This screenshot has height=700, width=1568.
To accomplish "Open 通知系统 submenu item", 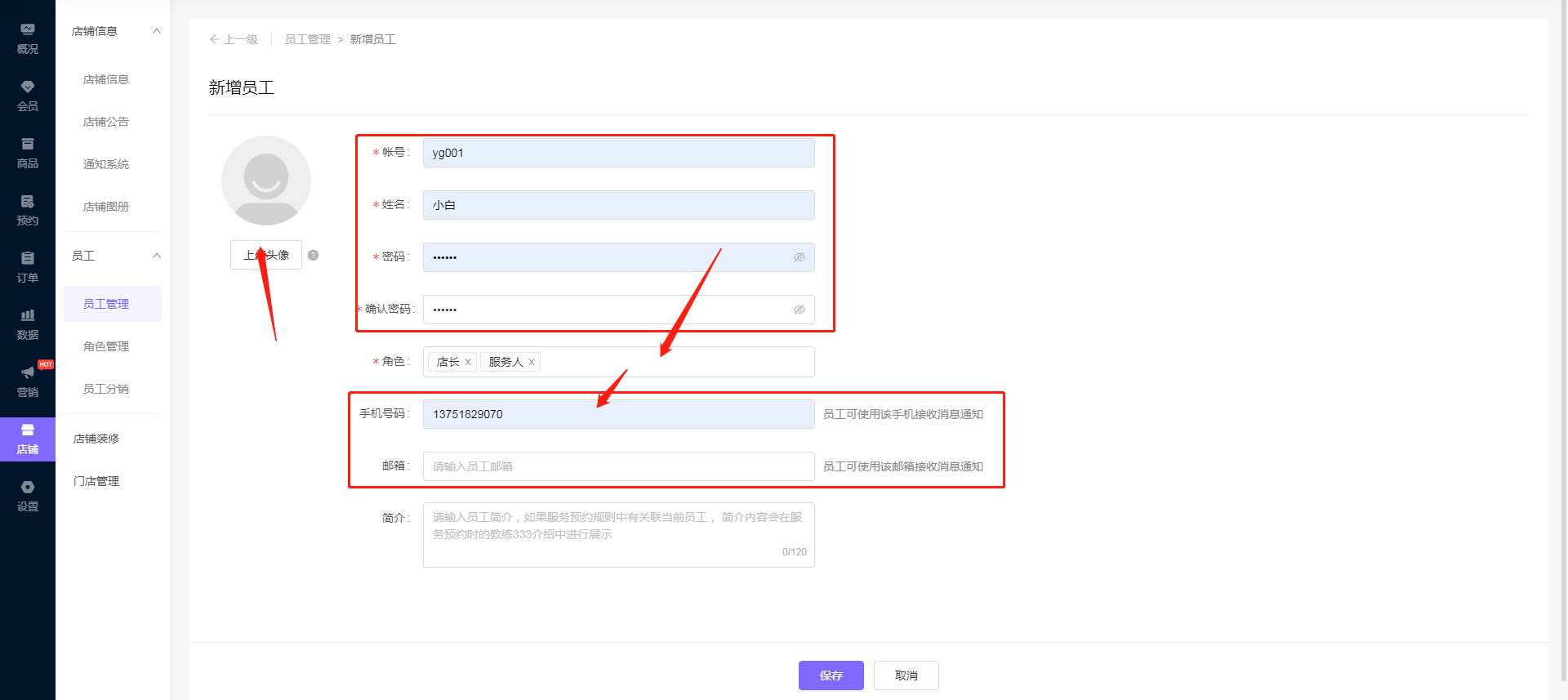I will [x=106, y=164].
